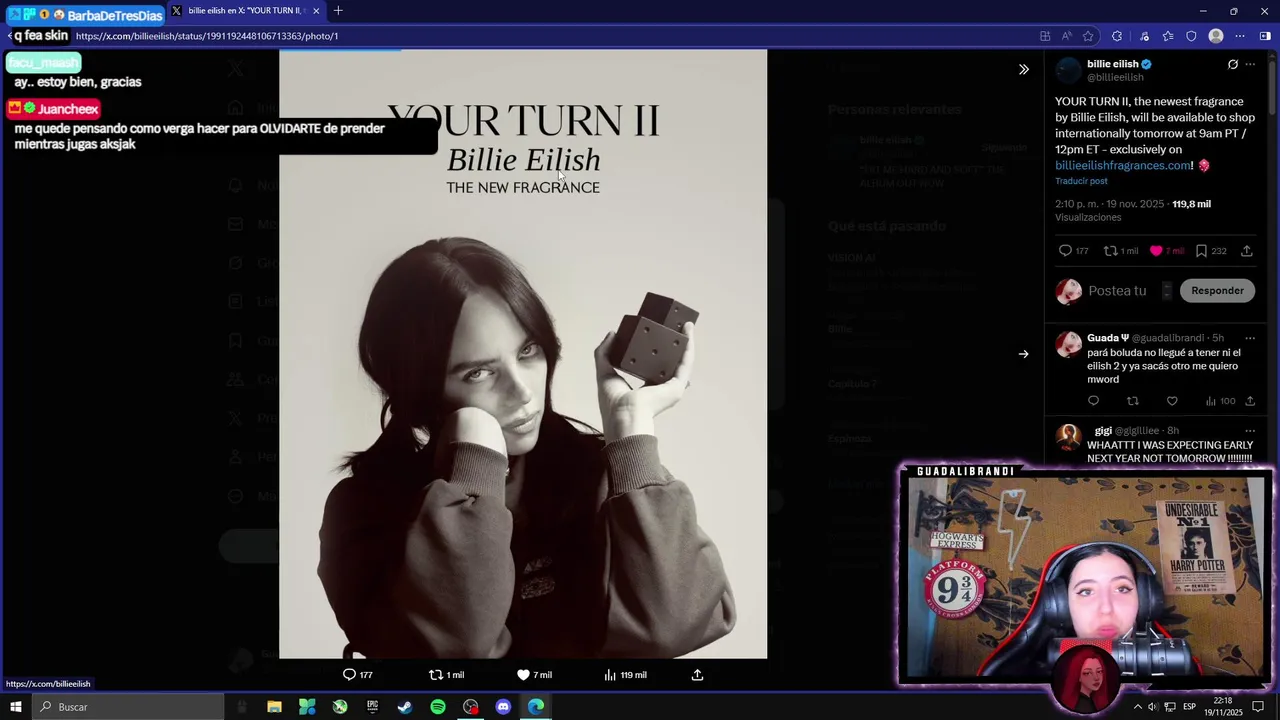The image size is (1280, 720).
Task: Open Discord from taskbar
Action: point(503,707)
